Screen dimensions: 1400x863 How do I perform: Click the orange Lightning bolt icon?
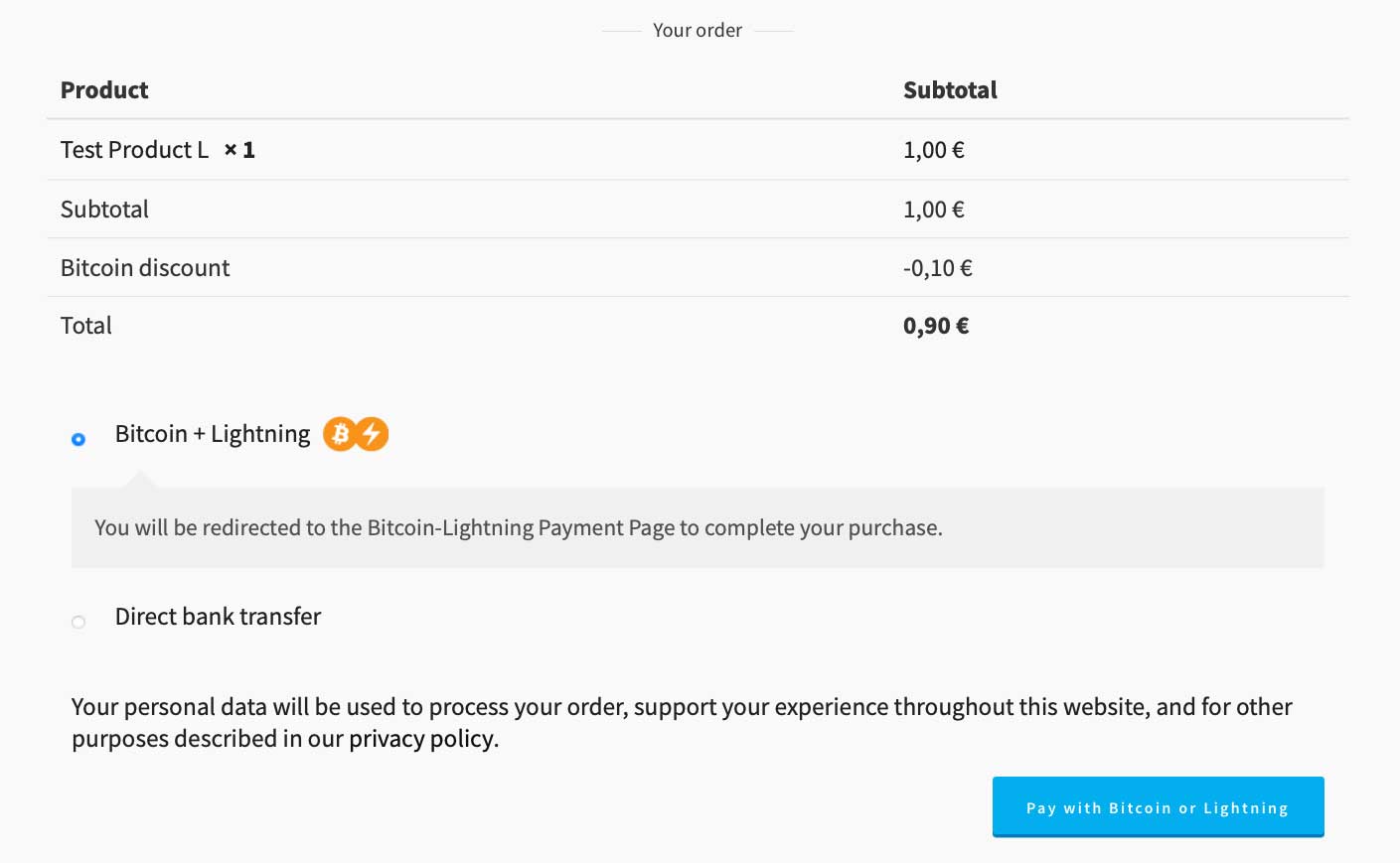coord(373,434)
